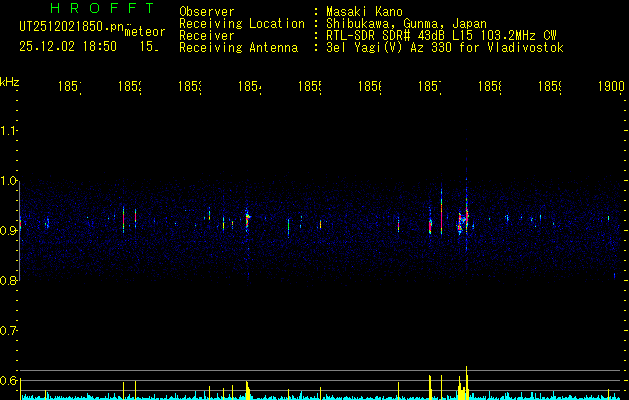Click the 1.1 frequency axis label
This screenshot has width=629, height=400.
pyautogui.click(x=9, y=131)
